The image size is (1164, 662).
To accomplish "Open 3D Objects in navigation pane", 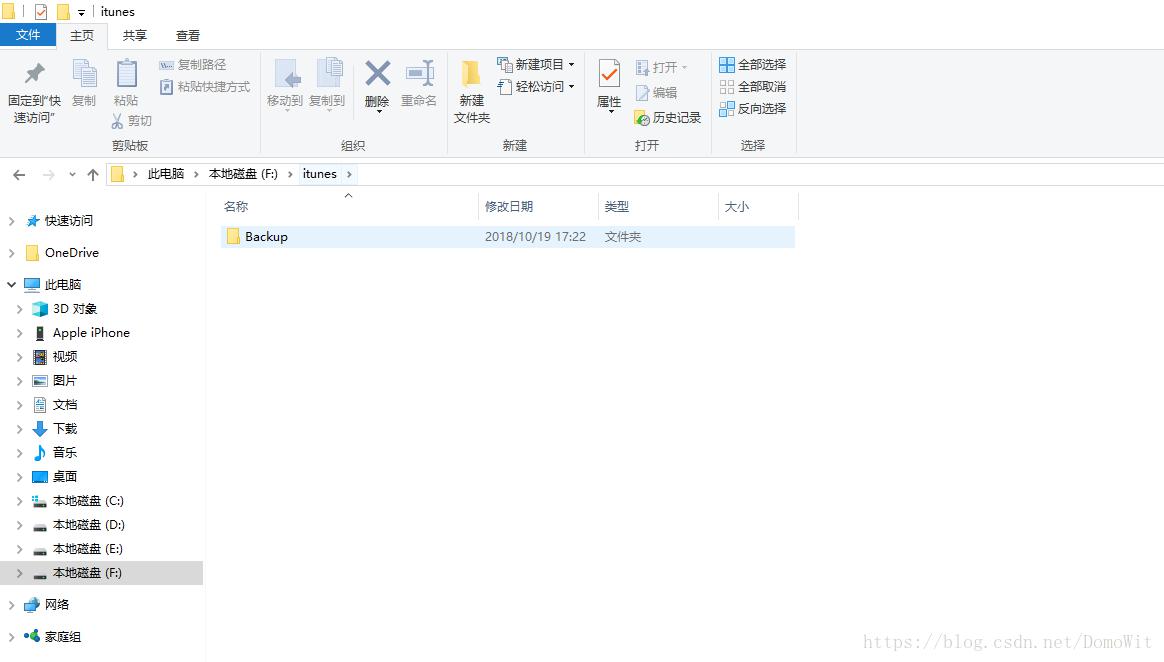I will (x=65, y=309).
